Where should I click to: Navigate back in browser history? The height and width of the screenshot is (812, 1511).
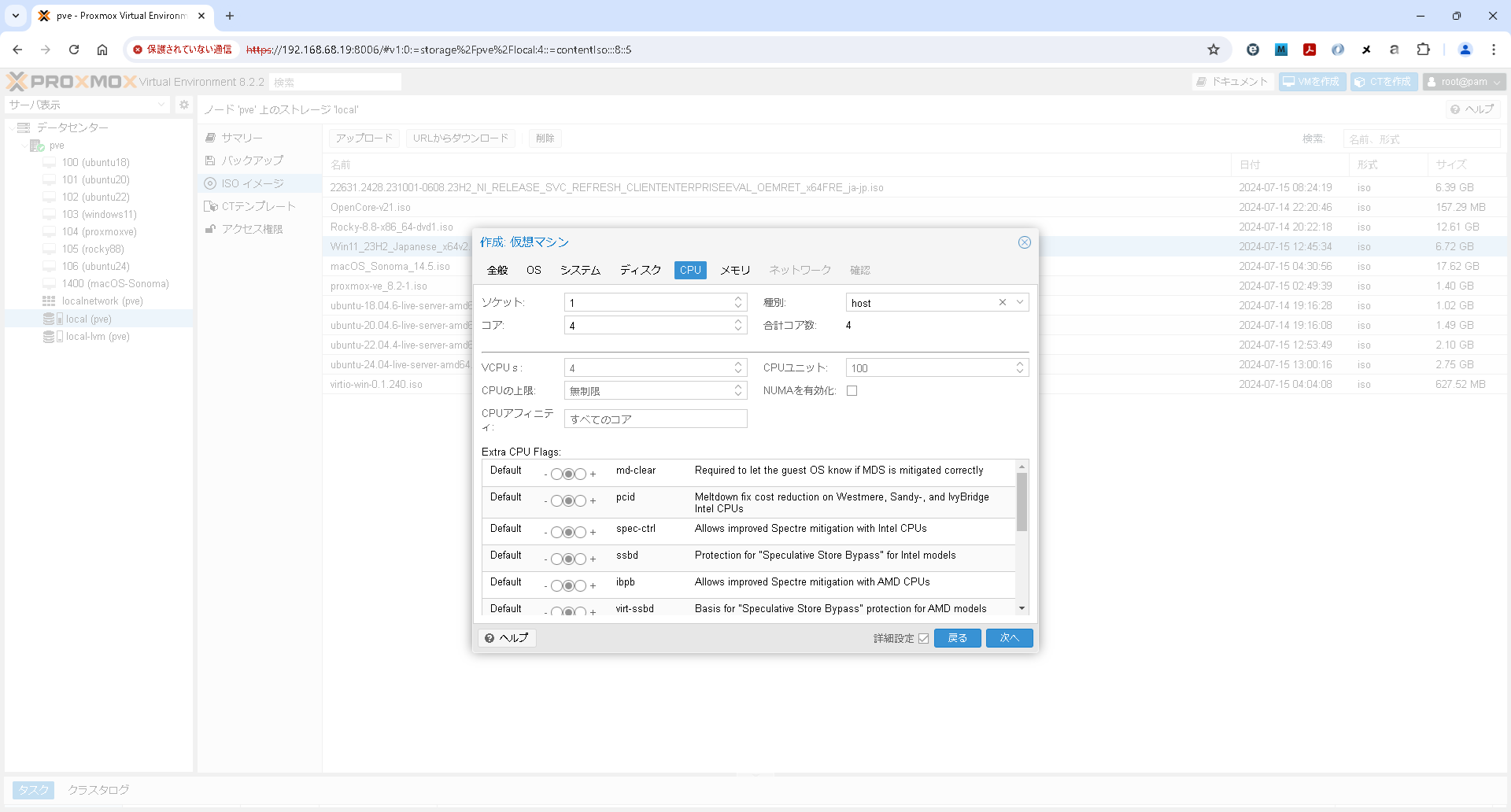(17, 50)
